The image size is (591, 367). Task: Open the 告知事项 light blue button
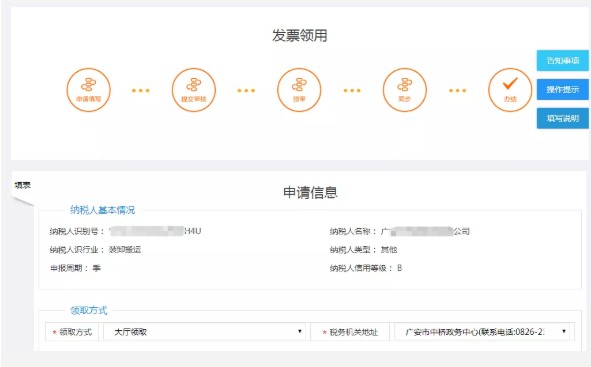click(563, 60)
